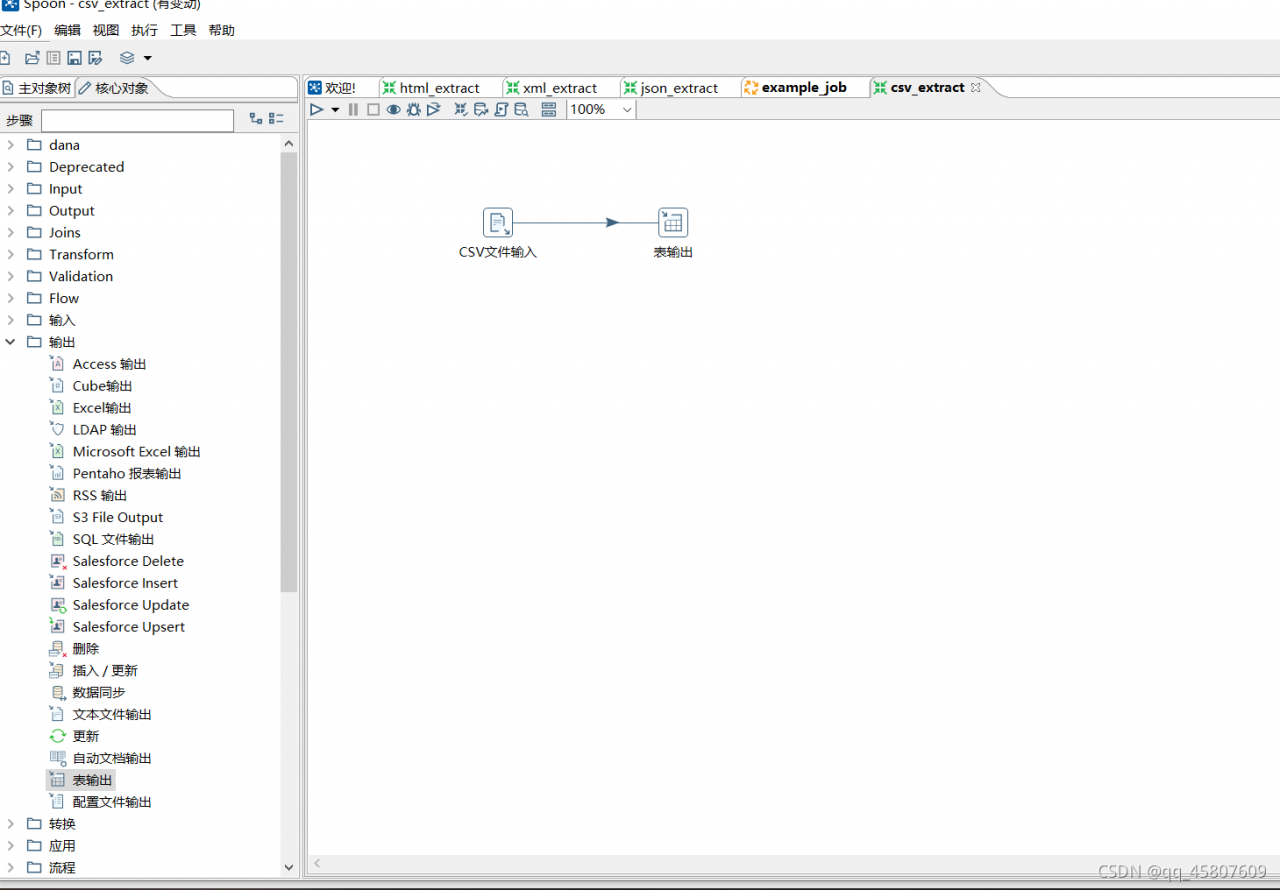Expand the Joins folder
The height and width of the screenshot is (890, 1280).
[x=11, y=233]
